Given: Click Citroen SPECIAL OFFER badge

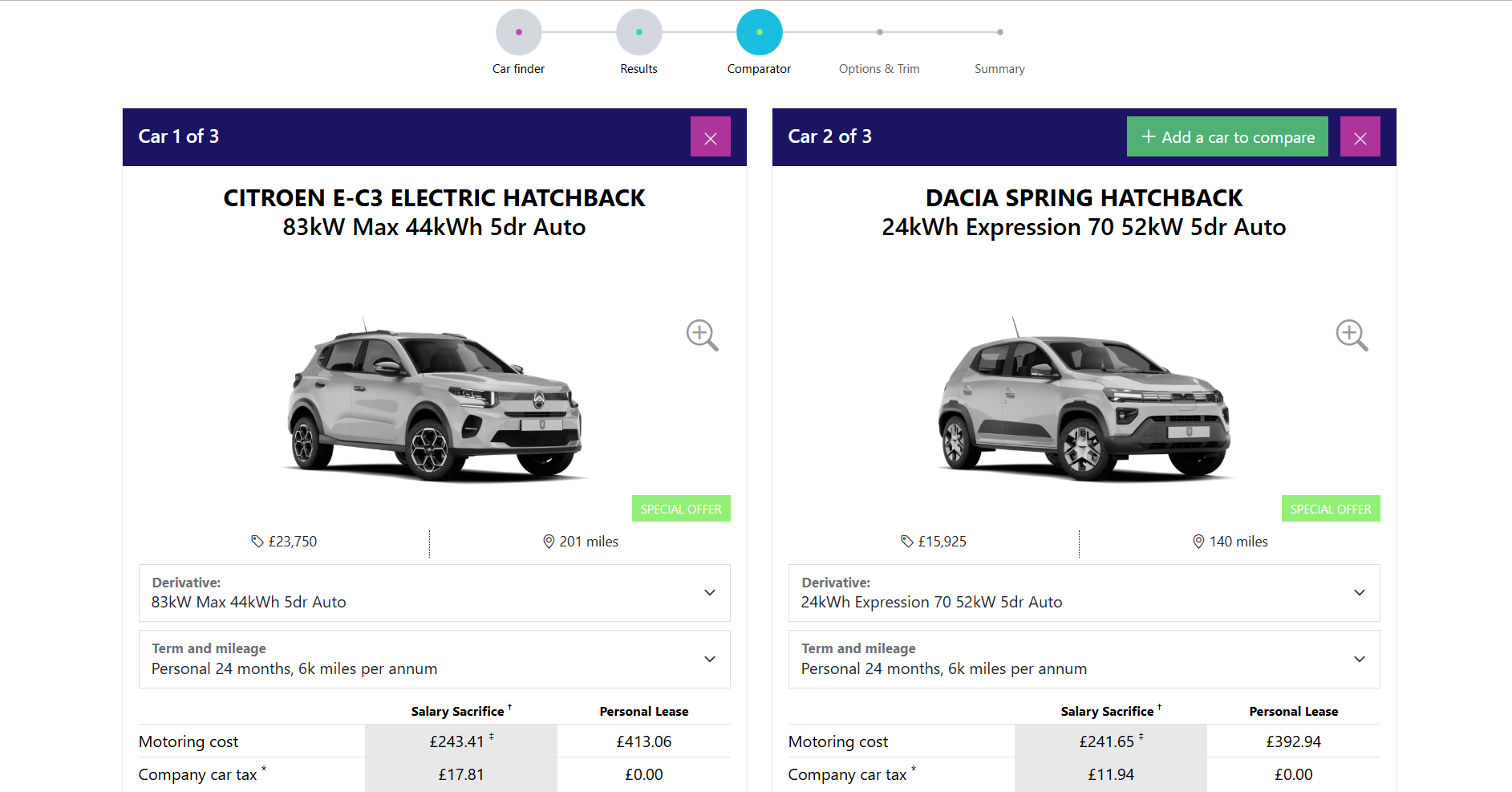Looking at the screenshot, I should point(681,509).
